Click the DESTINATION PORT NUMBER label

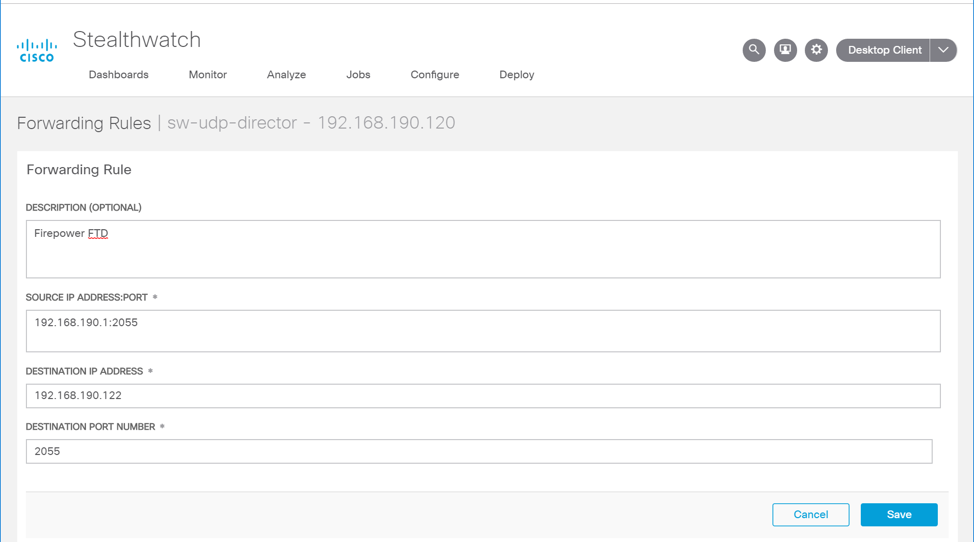[x=91, y=427]
